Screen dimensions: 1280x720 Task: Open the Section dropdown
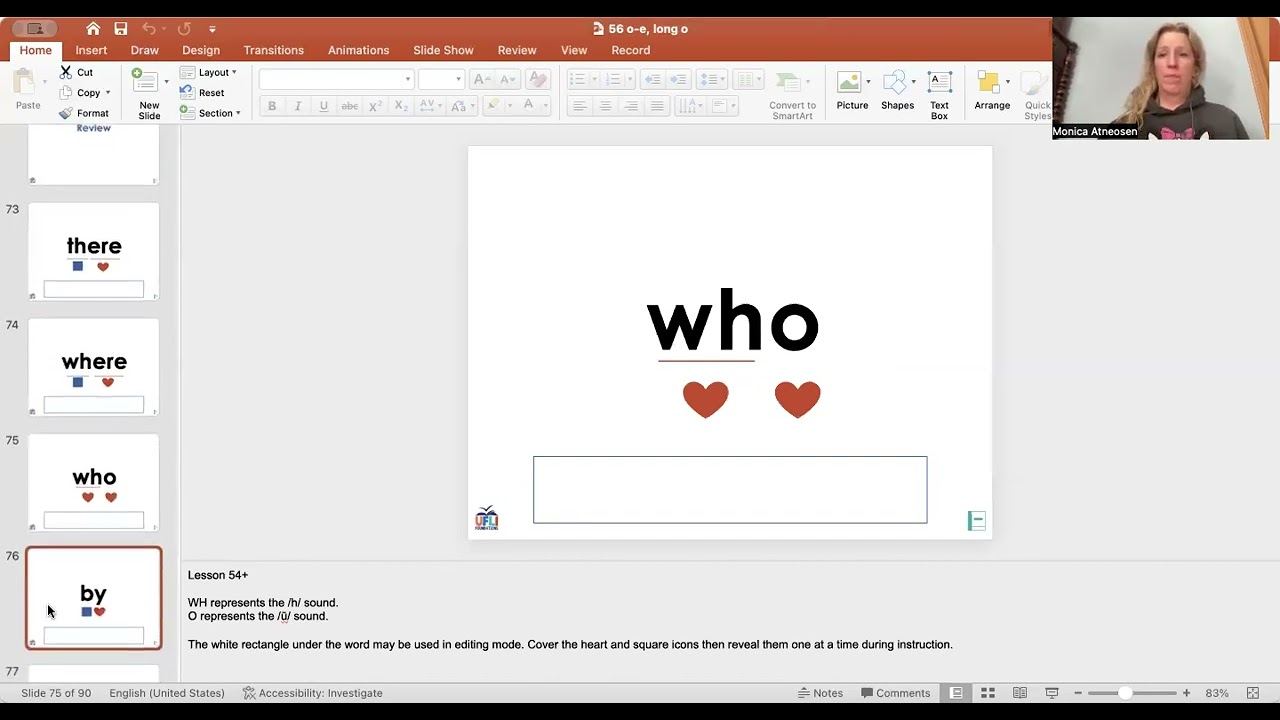tap(210, 113)
